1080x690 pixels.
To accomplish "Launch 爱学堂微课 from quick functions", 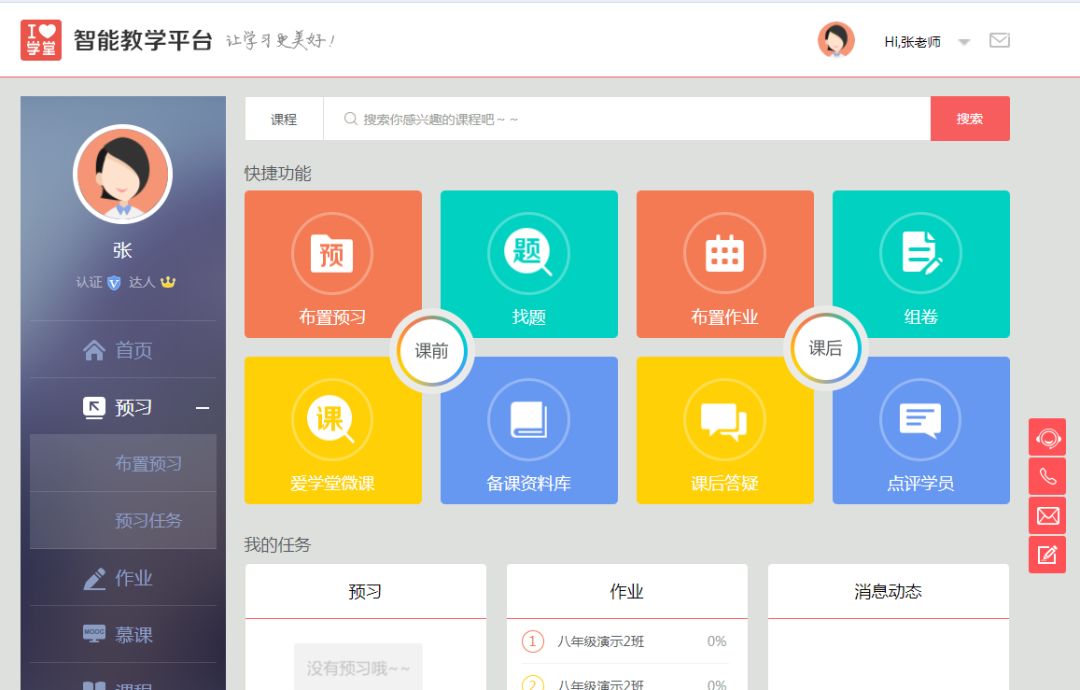I will point(332,430).
